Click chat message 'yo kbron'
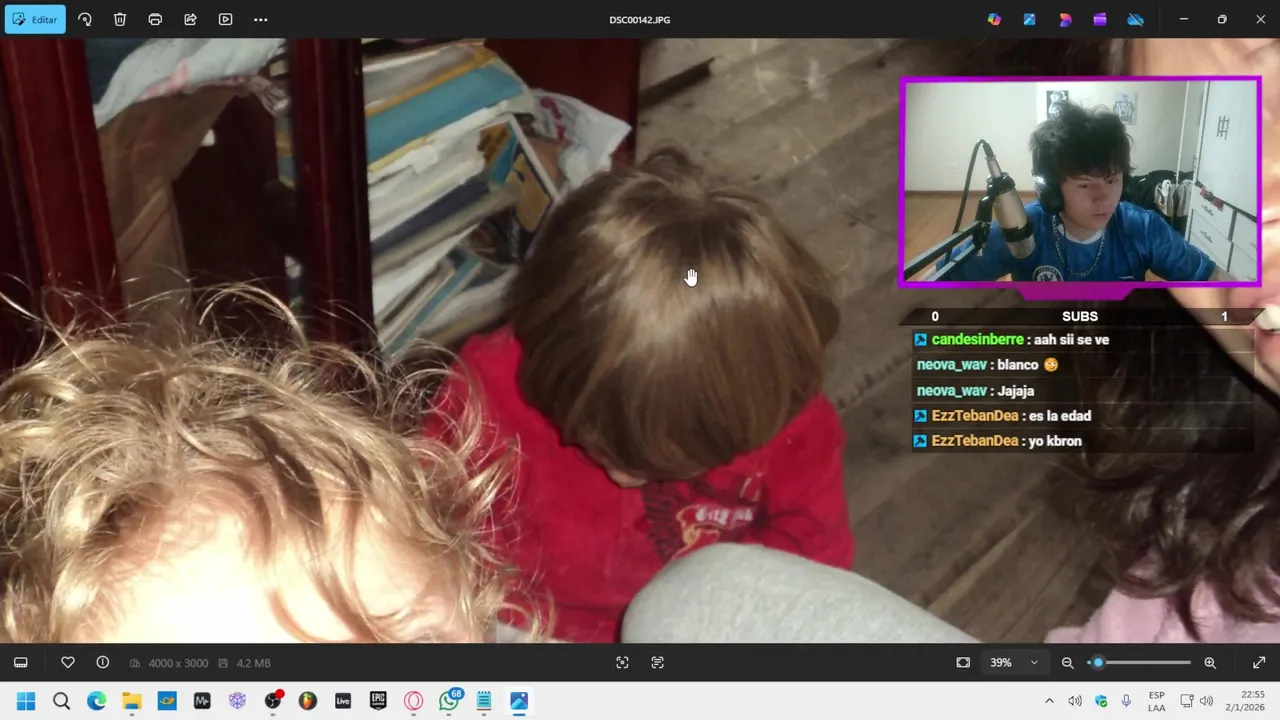The height and width of the screenshot is (720, 1280). click(x=1055, y=441)
